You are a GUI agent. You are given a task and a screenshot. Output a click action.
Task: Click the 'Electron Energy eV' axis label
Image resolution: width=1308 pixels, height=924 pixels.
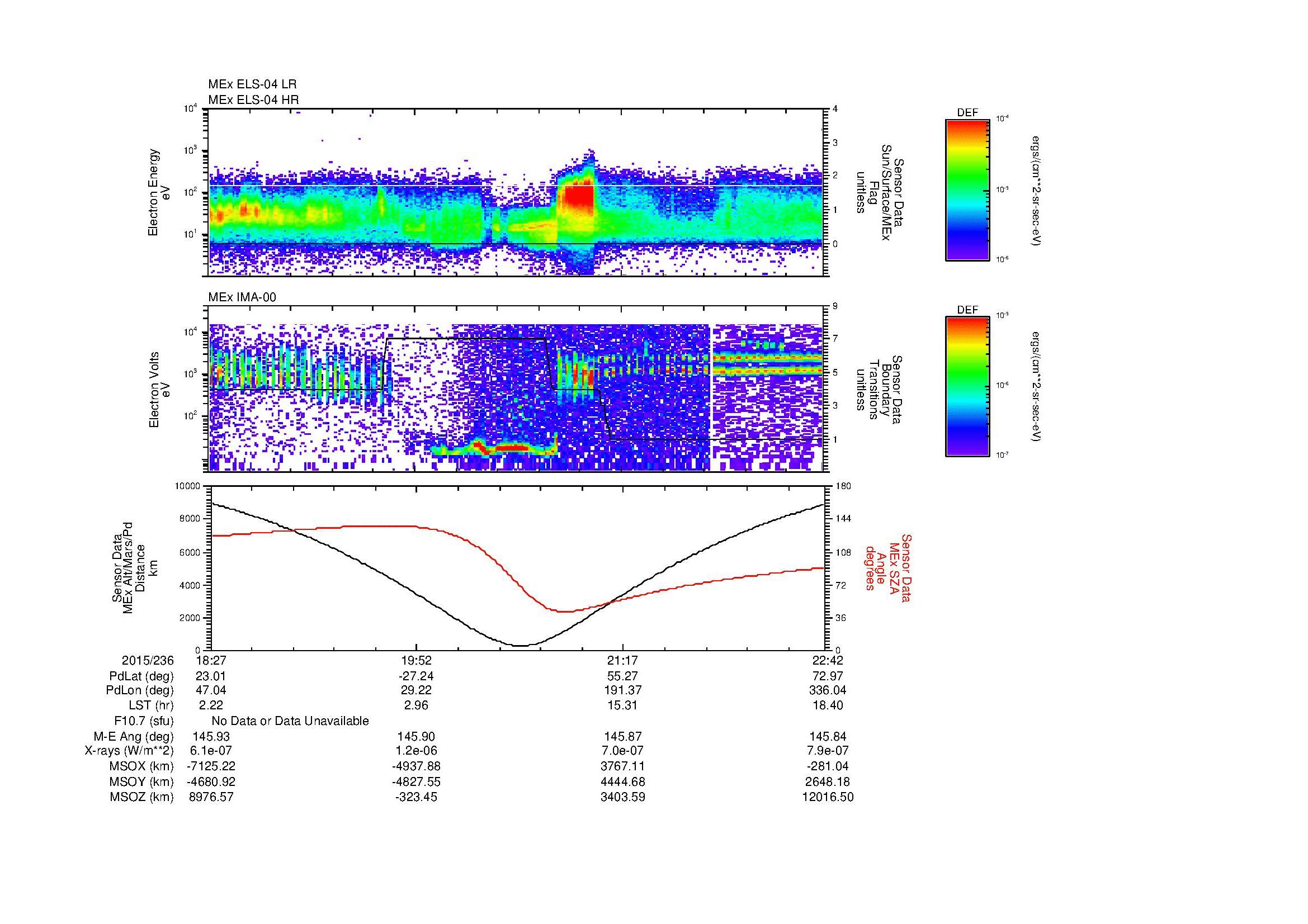pyautogui.click(x=159, y=192)
